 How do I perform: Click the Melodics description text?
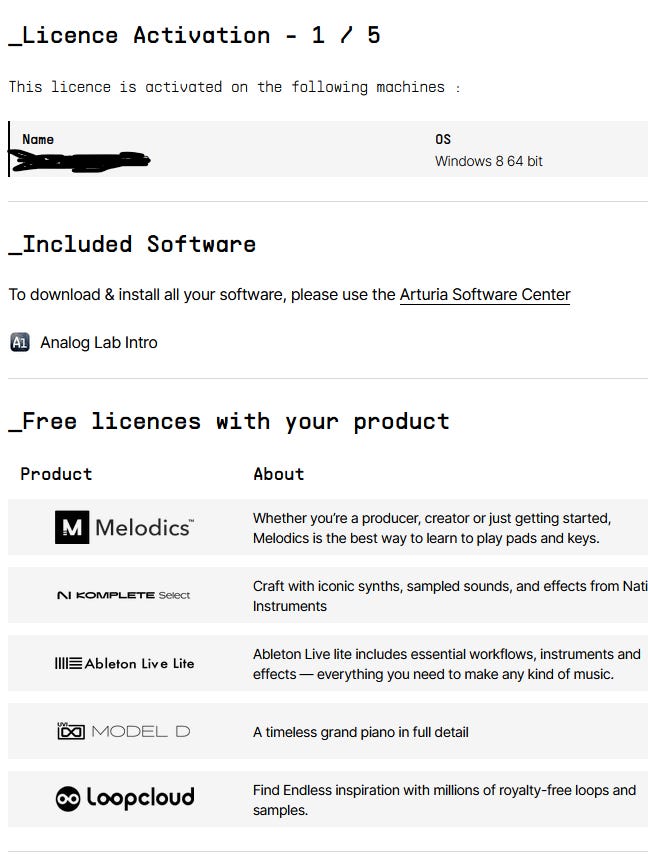[431, 528]
